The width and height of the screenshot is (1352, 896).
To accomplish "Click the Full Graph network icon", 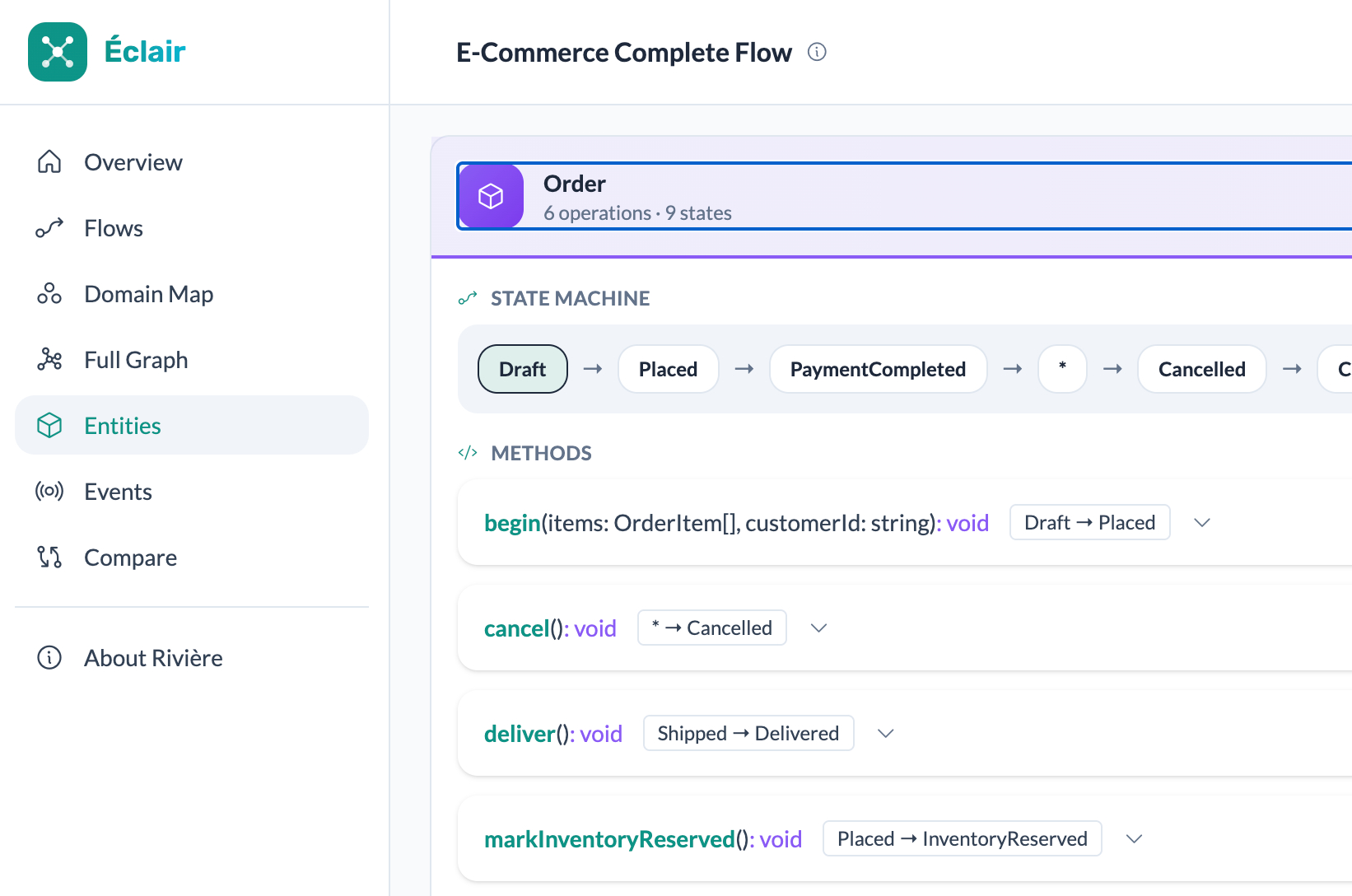I will coord(49,360).
